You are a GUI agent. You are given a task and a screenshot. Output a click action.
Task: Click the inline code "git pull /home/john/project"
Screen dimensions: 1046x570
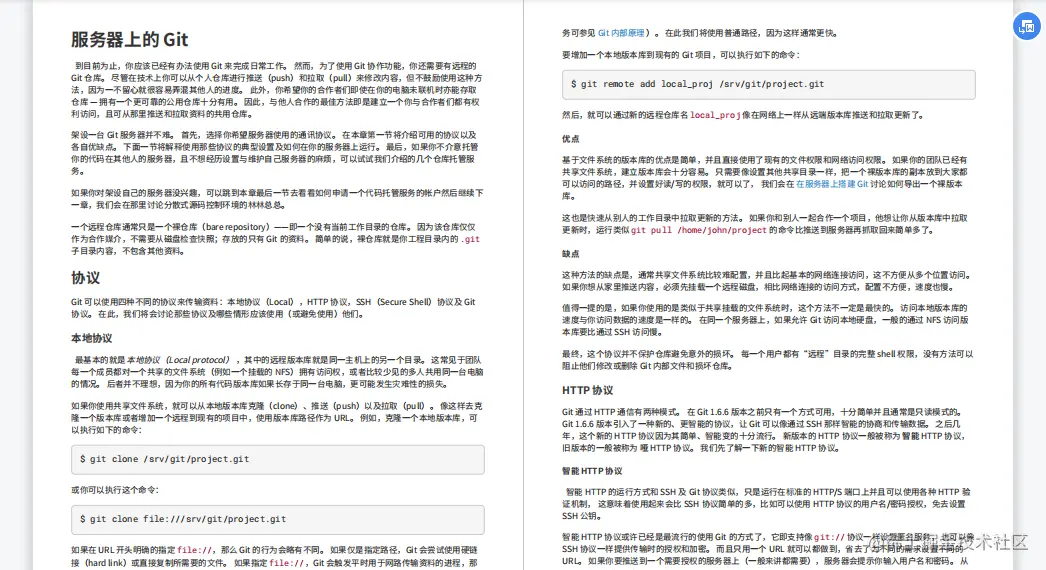click(x=698, y=230)
